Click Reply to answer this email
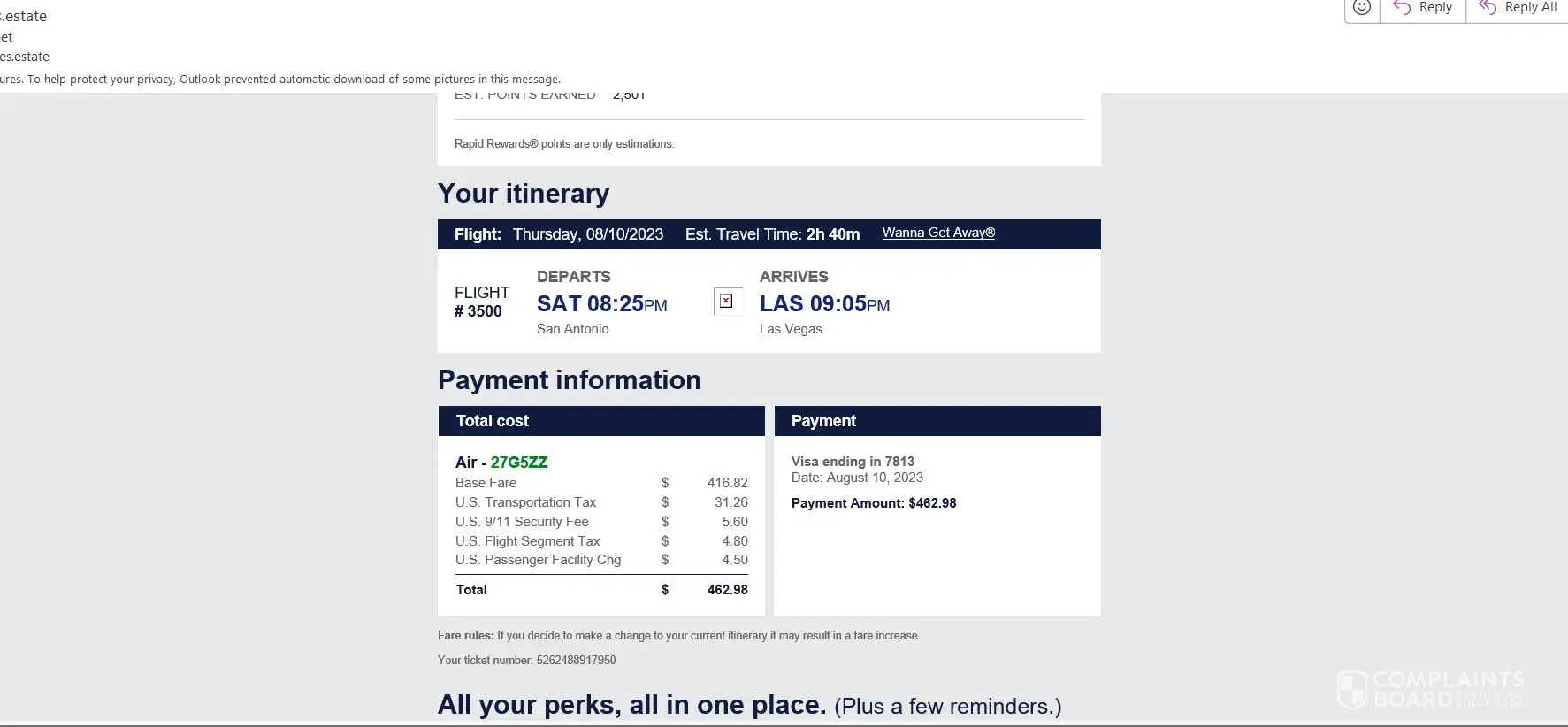Image resolution: width=1568 pixels, height=727 pixels. (1422, 8)
